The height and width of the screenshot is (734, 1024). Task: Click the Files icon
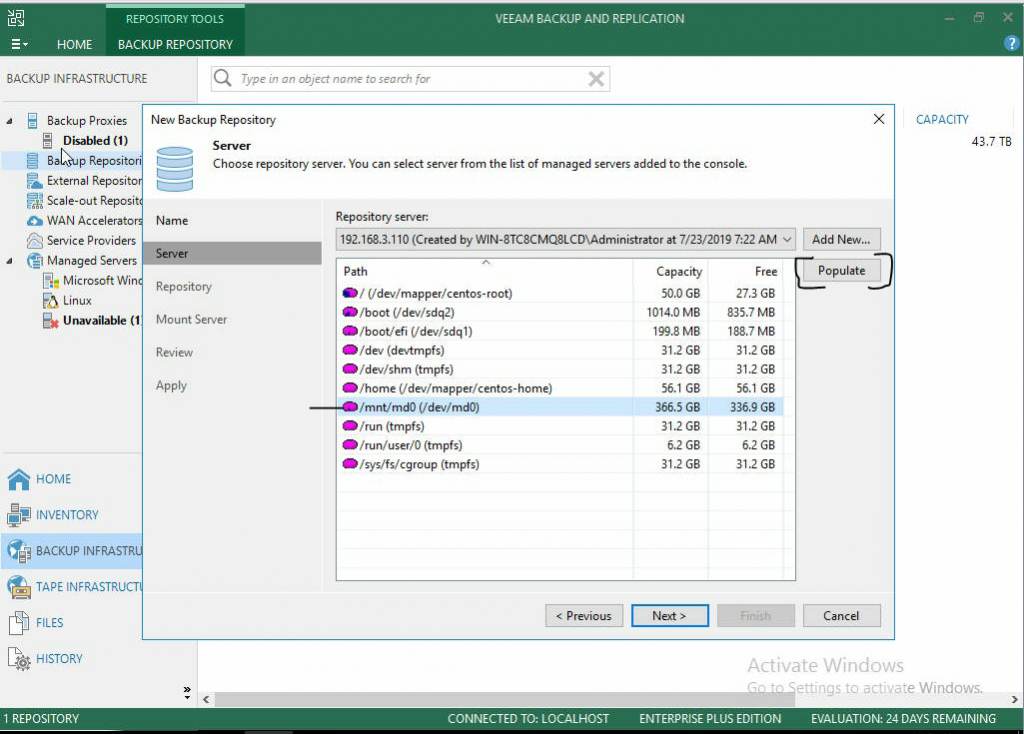click(19, 623)
